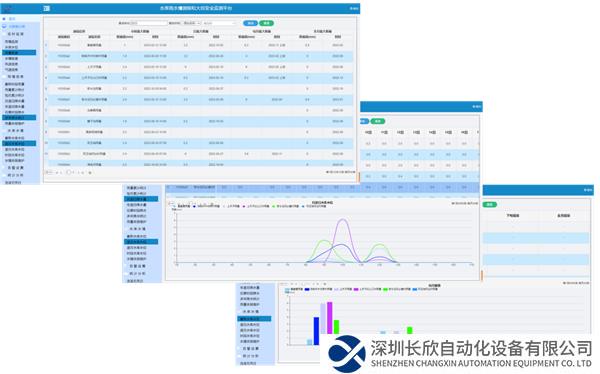Toggle the purple series in the bar chart legend

coord(356,289)
